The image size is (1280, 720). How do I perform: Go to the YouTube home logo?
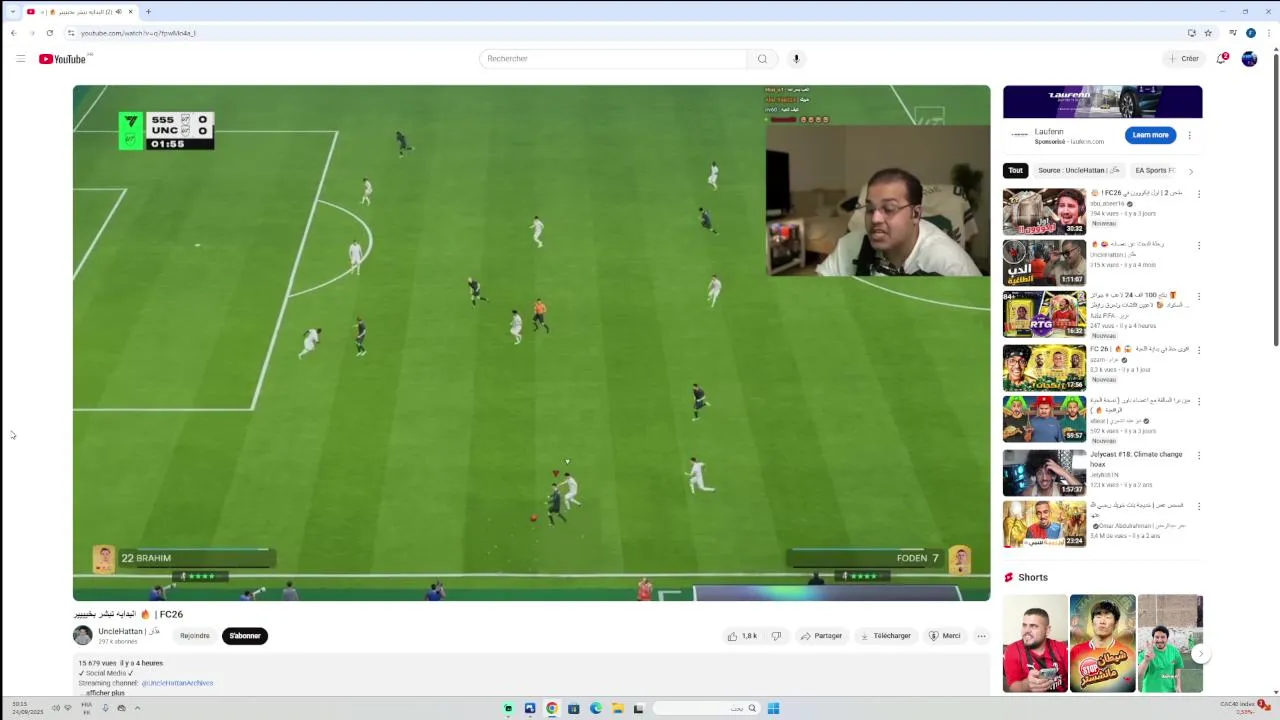pyautogui.click(x=62, y=59)
